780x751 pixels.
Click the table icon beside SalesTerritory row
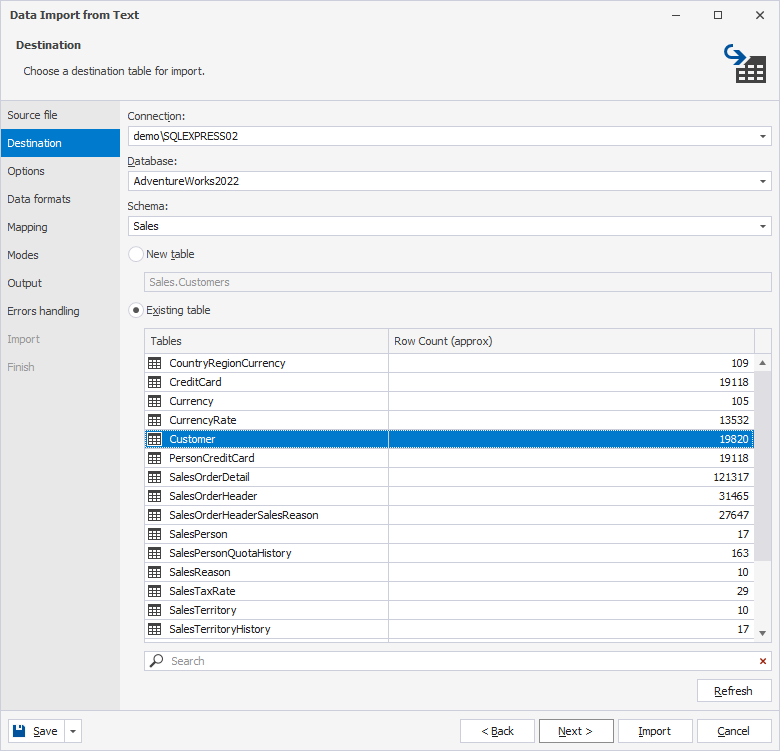tap(155, 610)
